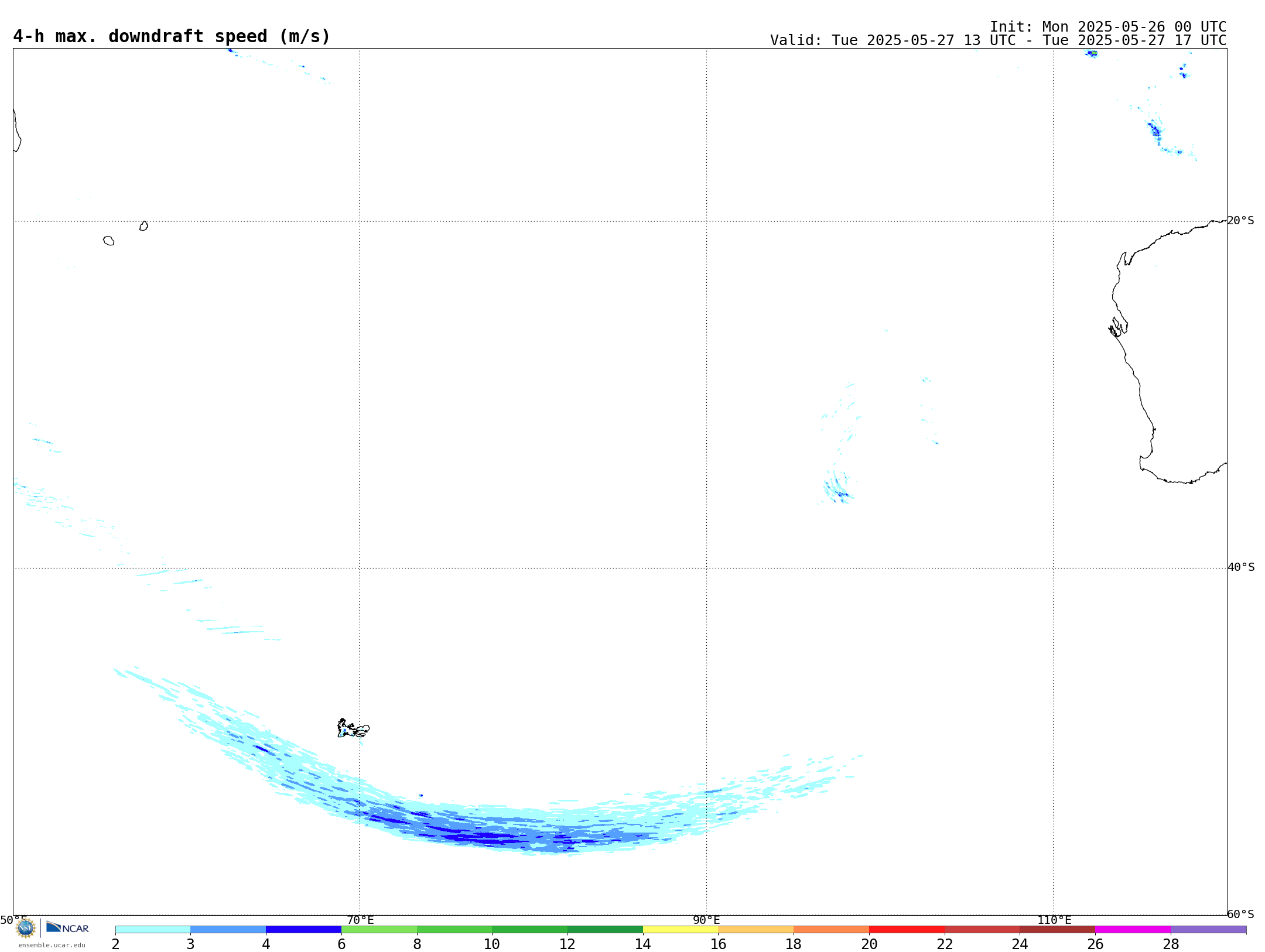Pick the green 10-12 m/s colorbar segment
This screenshot has height=952, width=1265.
pos(530,930)
